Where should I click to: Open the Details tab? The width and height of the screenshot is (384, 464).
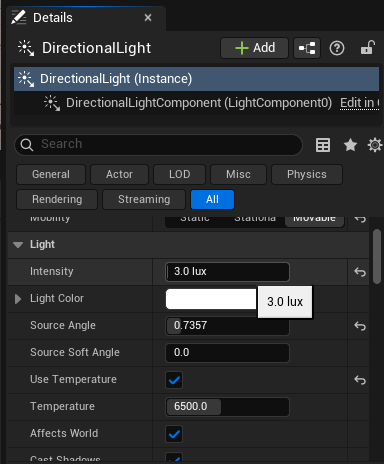[x=86, y=18]
